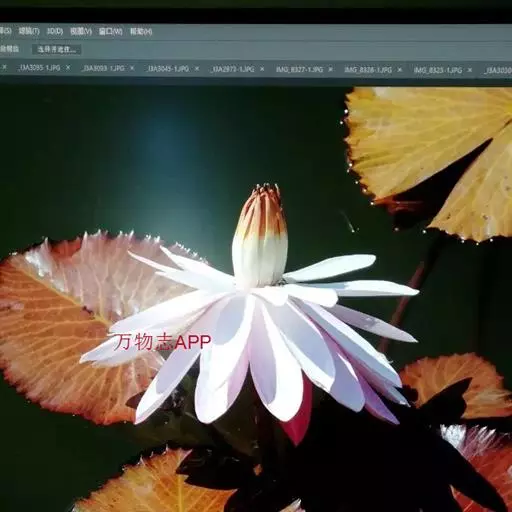Switch to the _I3A3045-1.JPG document tab
This screenshot has width=512, height=512.
point(167,69)
